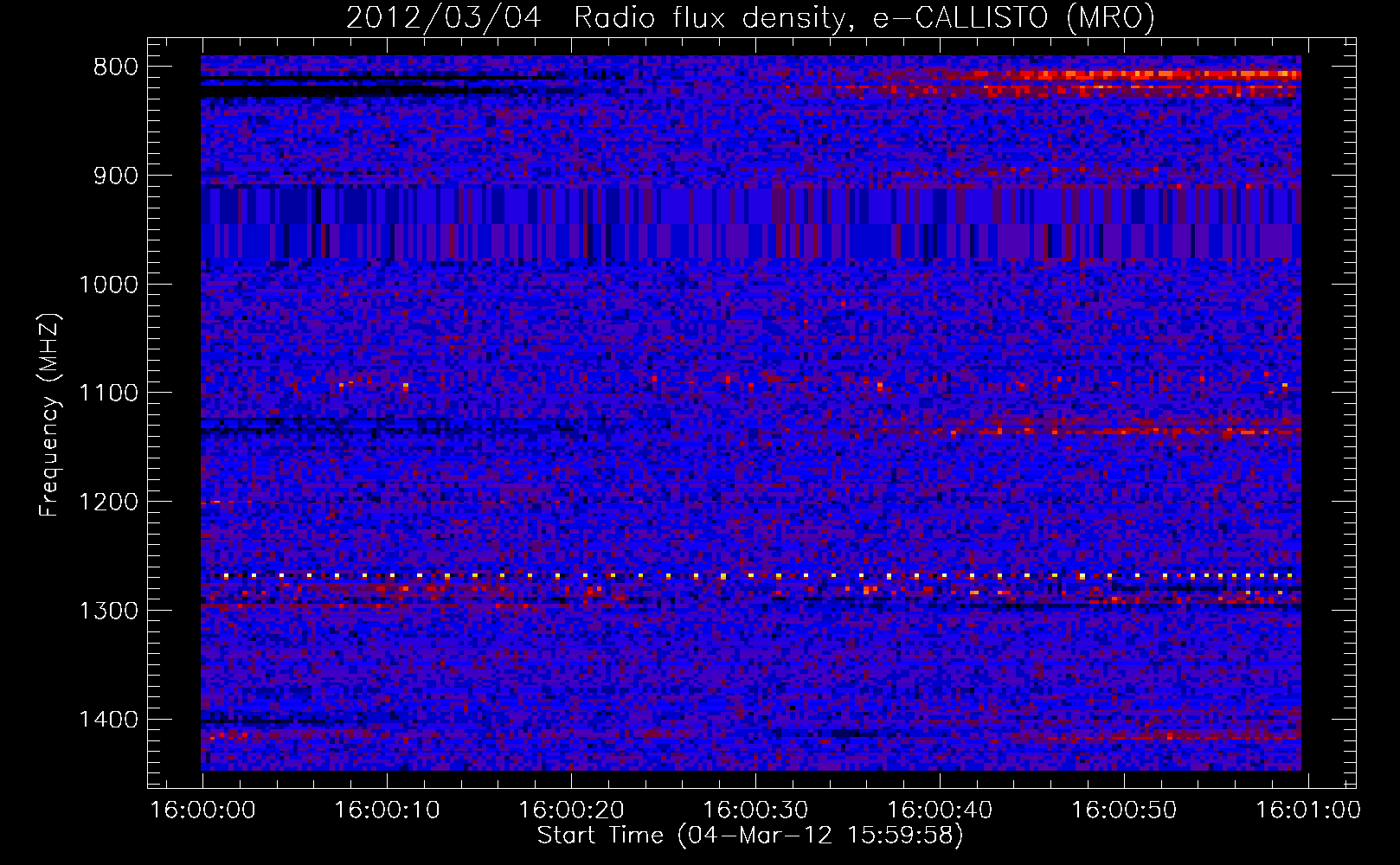Viewport: 1400px width, 865px height.
Task: Select the 1300 frequency tick label
Action: [108, 611]
